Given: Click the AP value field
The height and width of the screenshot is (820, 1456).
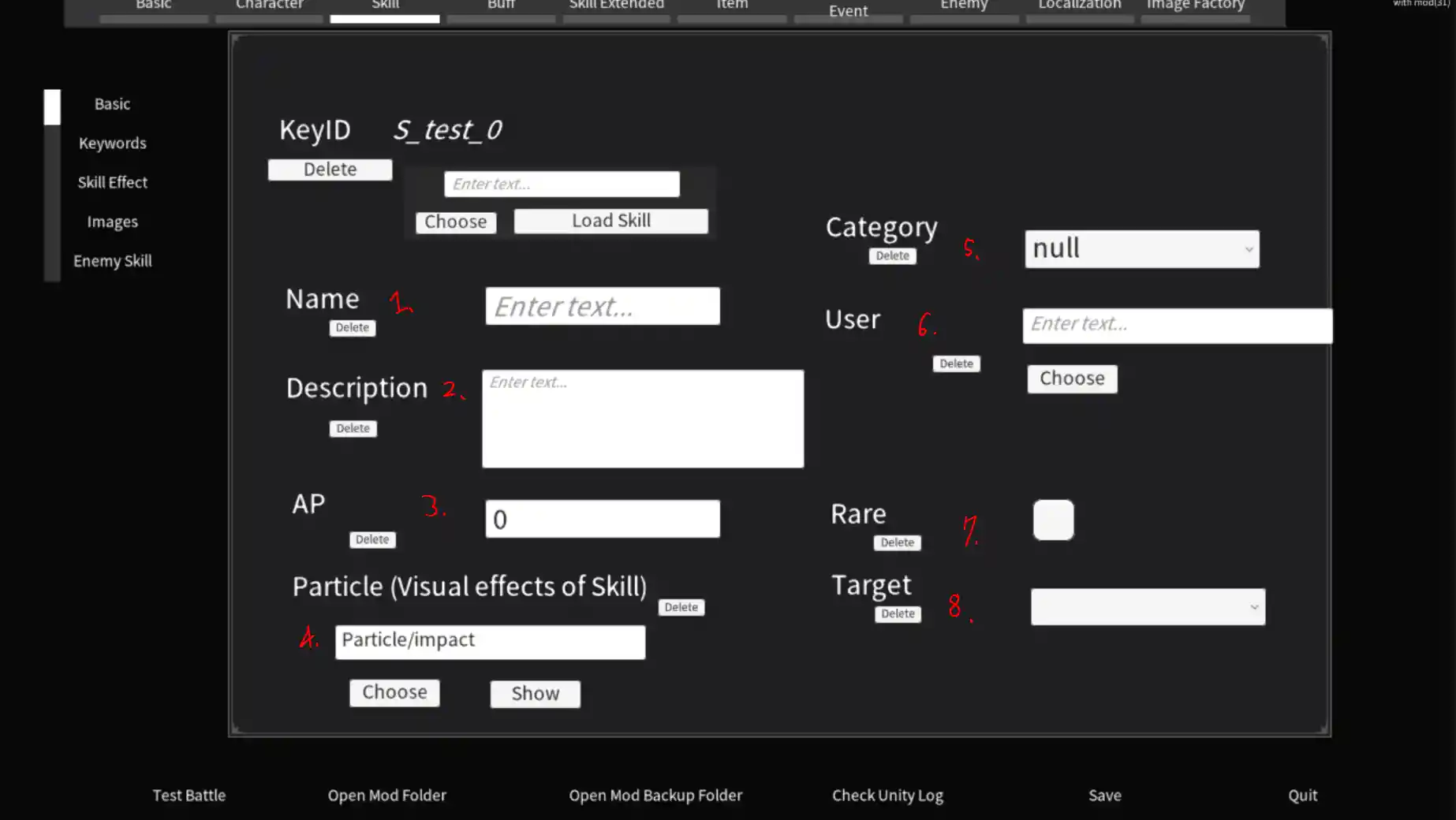Looking at the screenshot, I should [x=603, y=519].
